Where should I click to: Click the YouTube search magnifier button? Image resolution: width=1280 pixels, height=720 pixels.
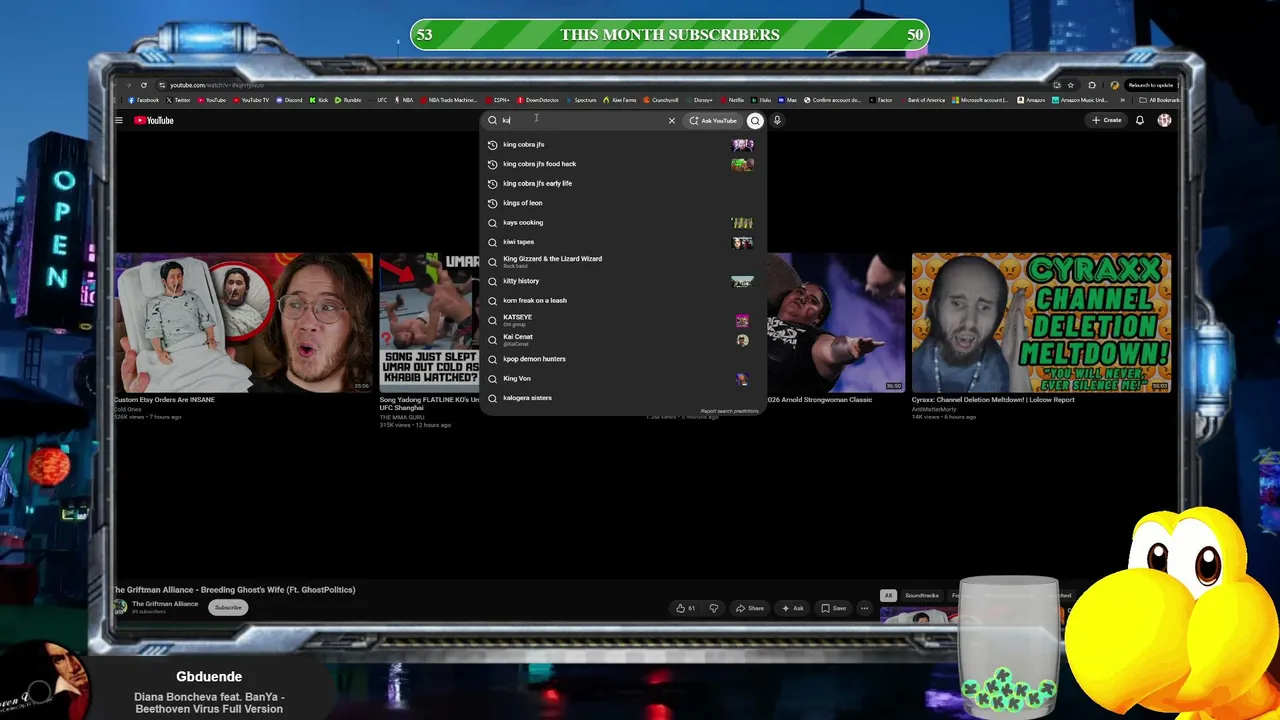[x=755, y=120]
